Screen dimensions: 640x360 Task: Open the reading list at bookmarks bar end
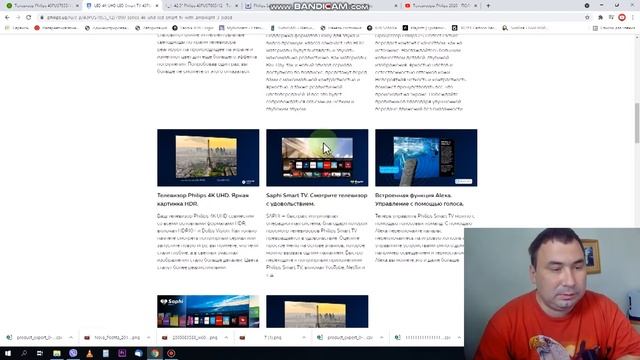click(614, 28)
